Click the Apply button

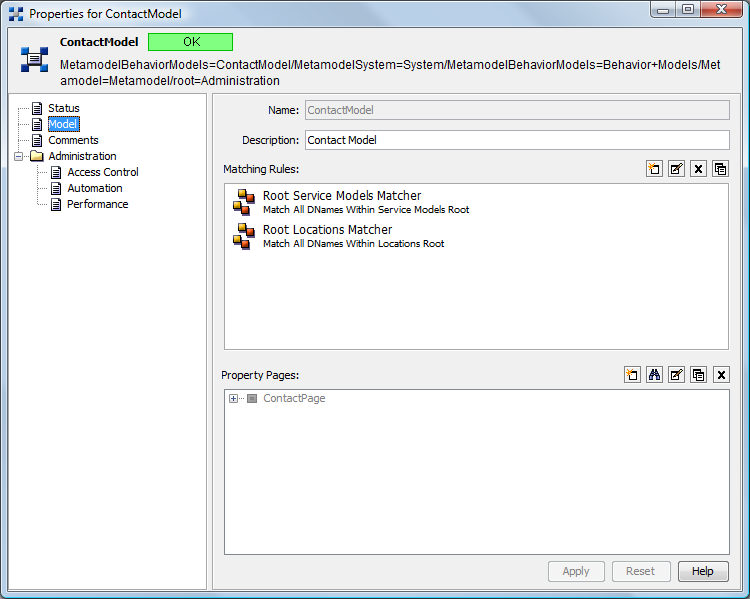pos(576,571)
